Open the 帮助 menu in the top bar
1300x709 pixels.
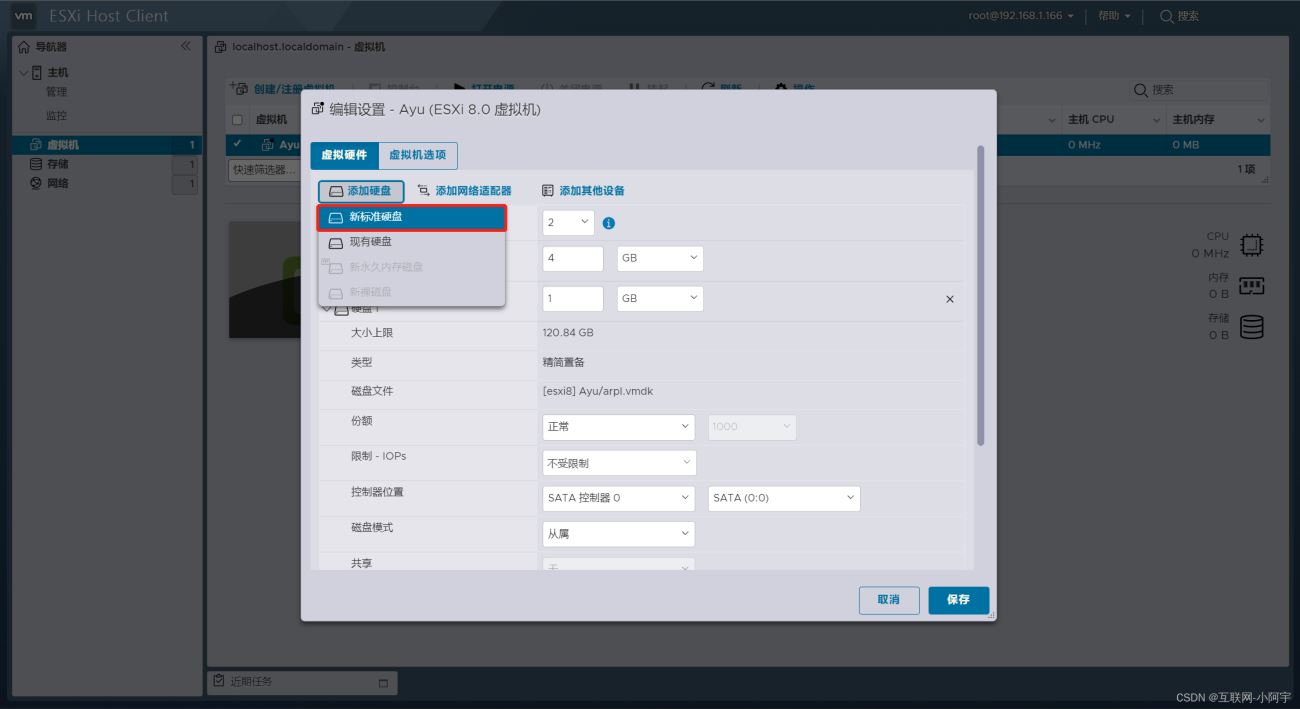point(1114,16)
